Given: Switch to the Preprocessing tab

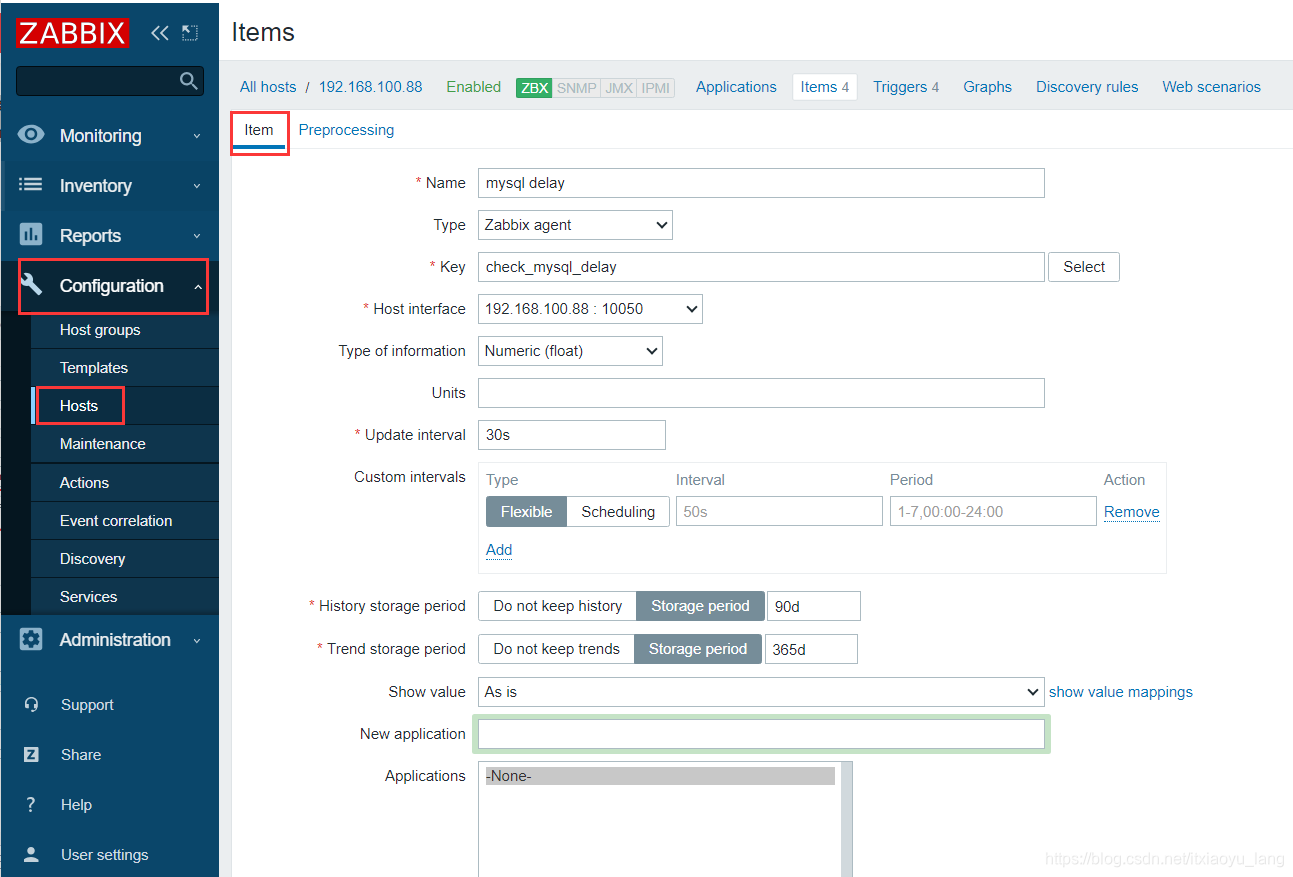Looking at the screenshot, I should (346, 130).
